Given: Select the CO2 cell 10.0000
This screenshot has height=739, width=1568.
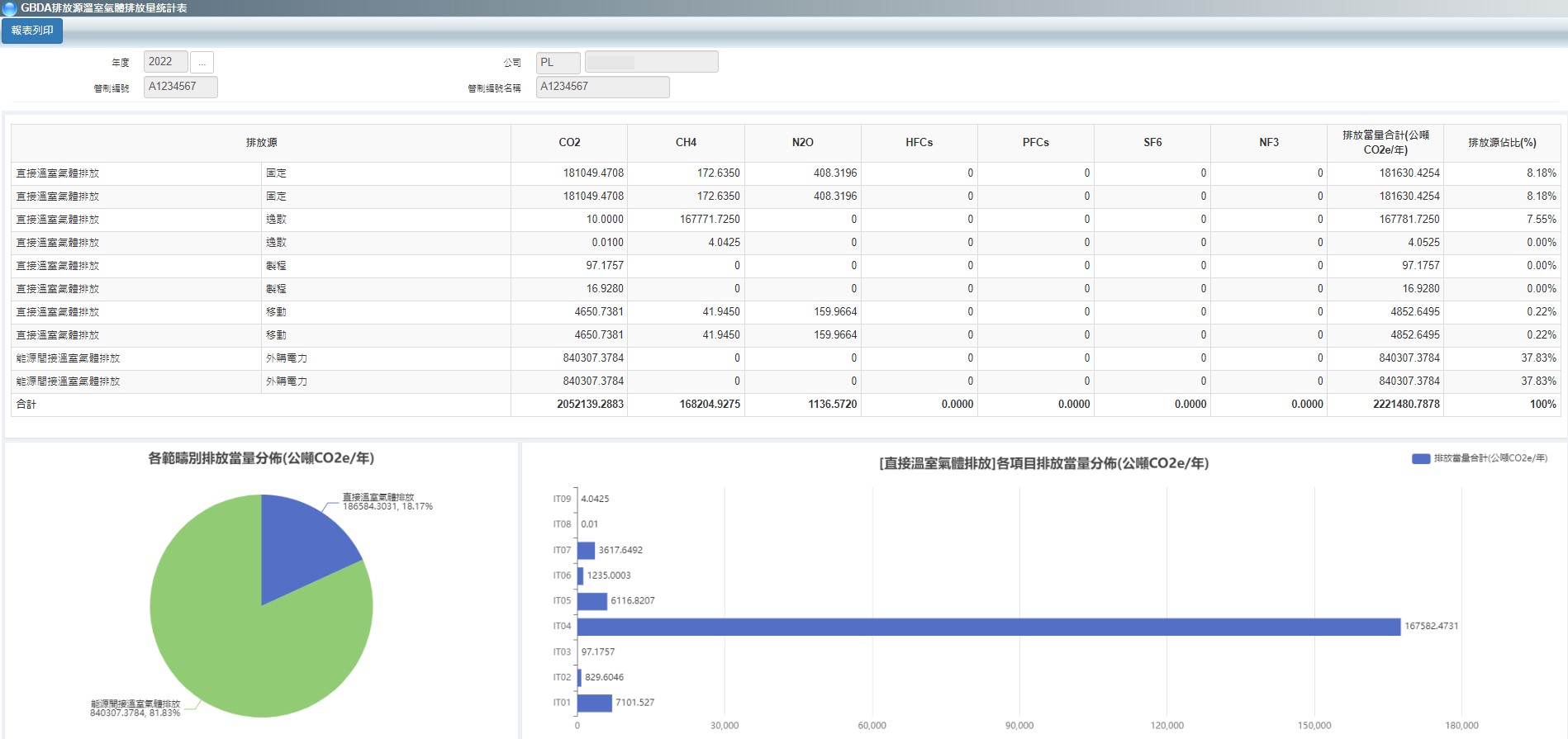Looking at the screenshot, I should (569, 220).
